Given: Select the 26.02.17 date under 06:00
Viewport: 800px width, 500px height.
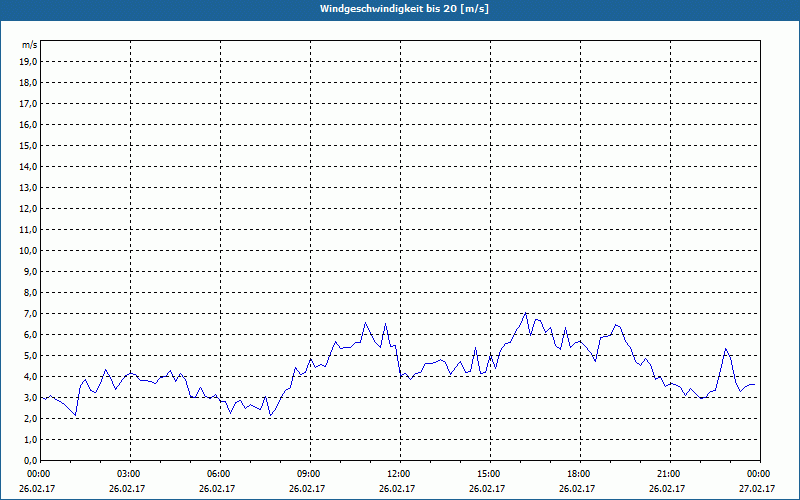Looking at the screenshot, I should click(x=217, y=488).
